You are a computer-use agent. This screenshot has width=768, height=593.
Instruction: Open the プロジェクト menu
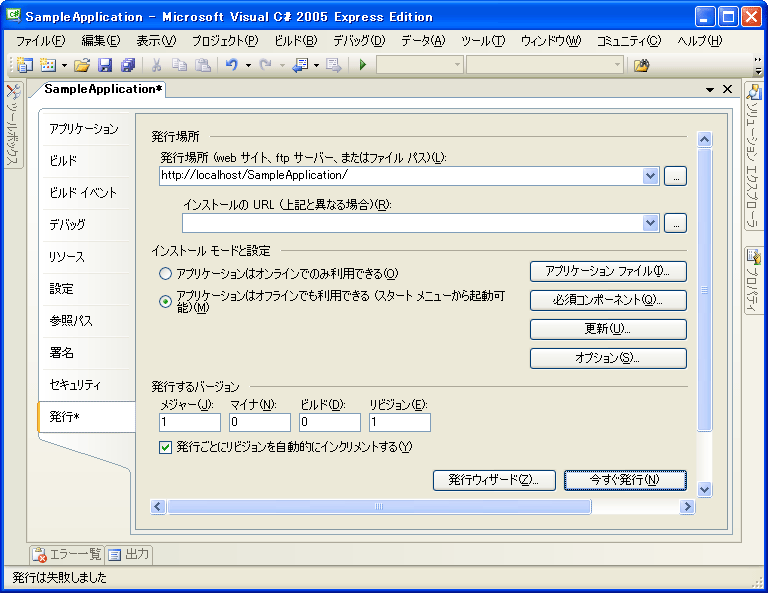(x=224, y=41)
